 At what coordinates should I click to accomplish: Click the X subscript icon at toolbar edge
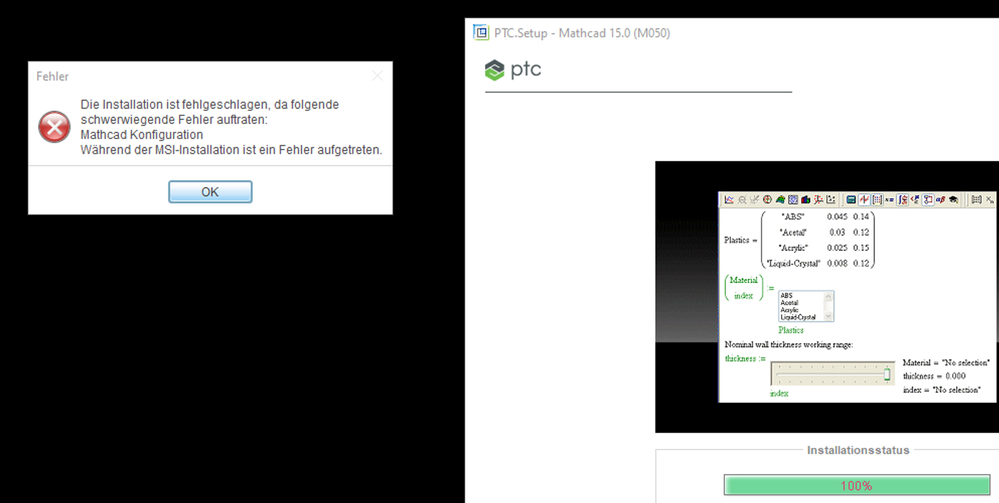coord(990,200)
